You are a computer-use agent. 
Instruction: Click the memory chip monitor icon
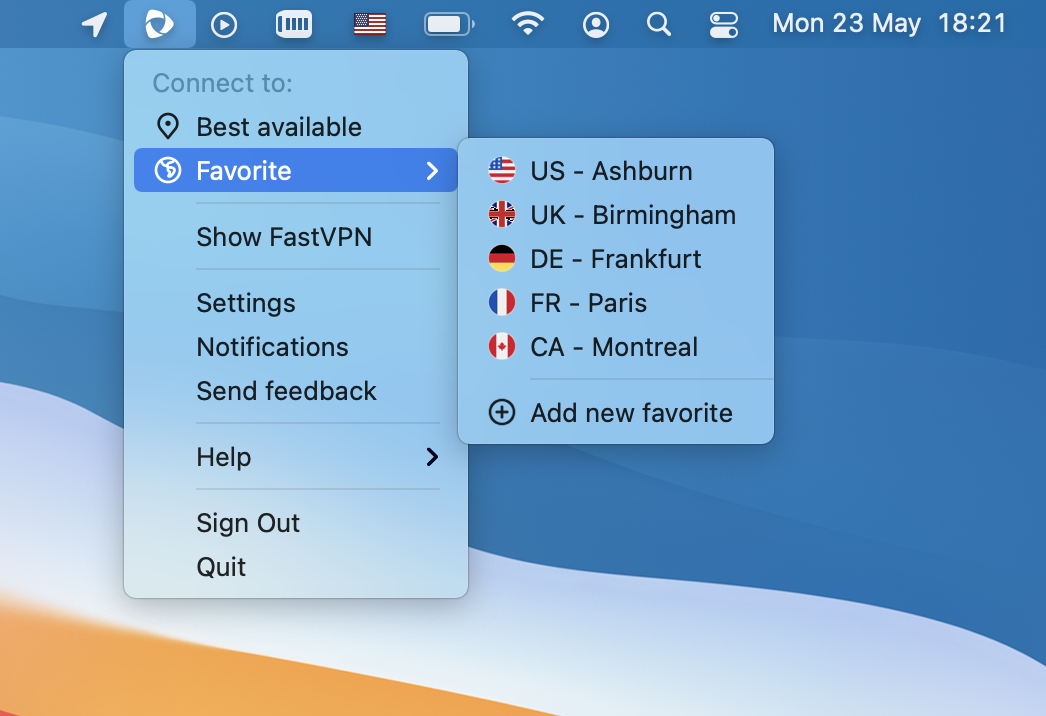click(294, 25)
